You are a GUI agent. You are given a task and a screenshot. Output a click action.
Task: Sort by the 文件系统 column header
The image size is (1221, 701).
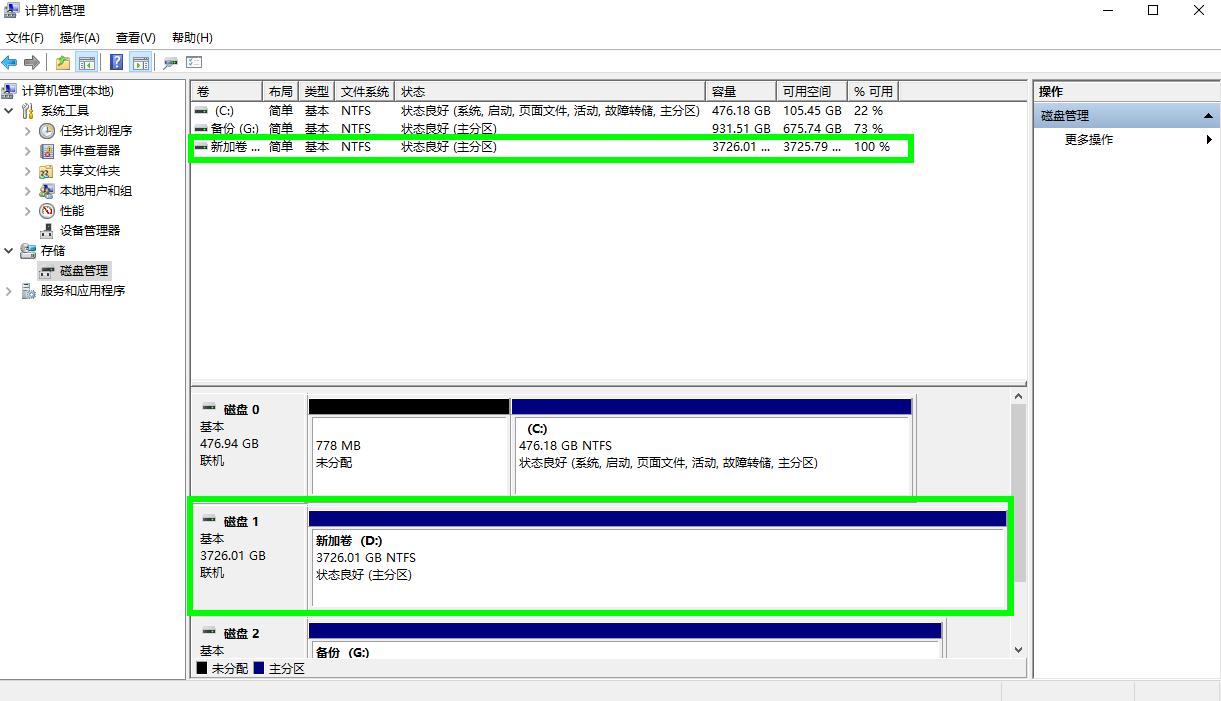click(x=365, y=91)
